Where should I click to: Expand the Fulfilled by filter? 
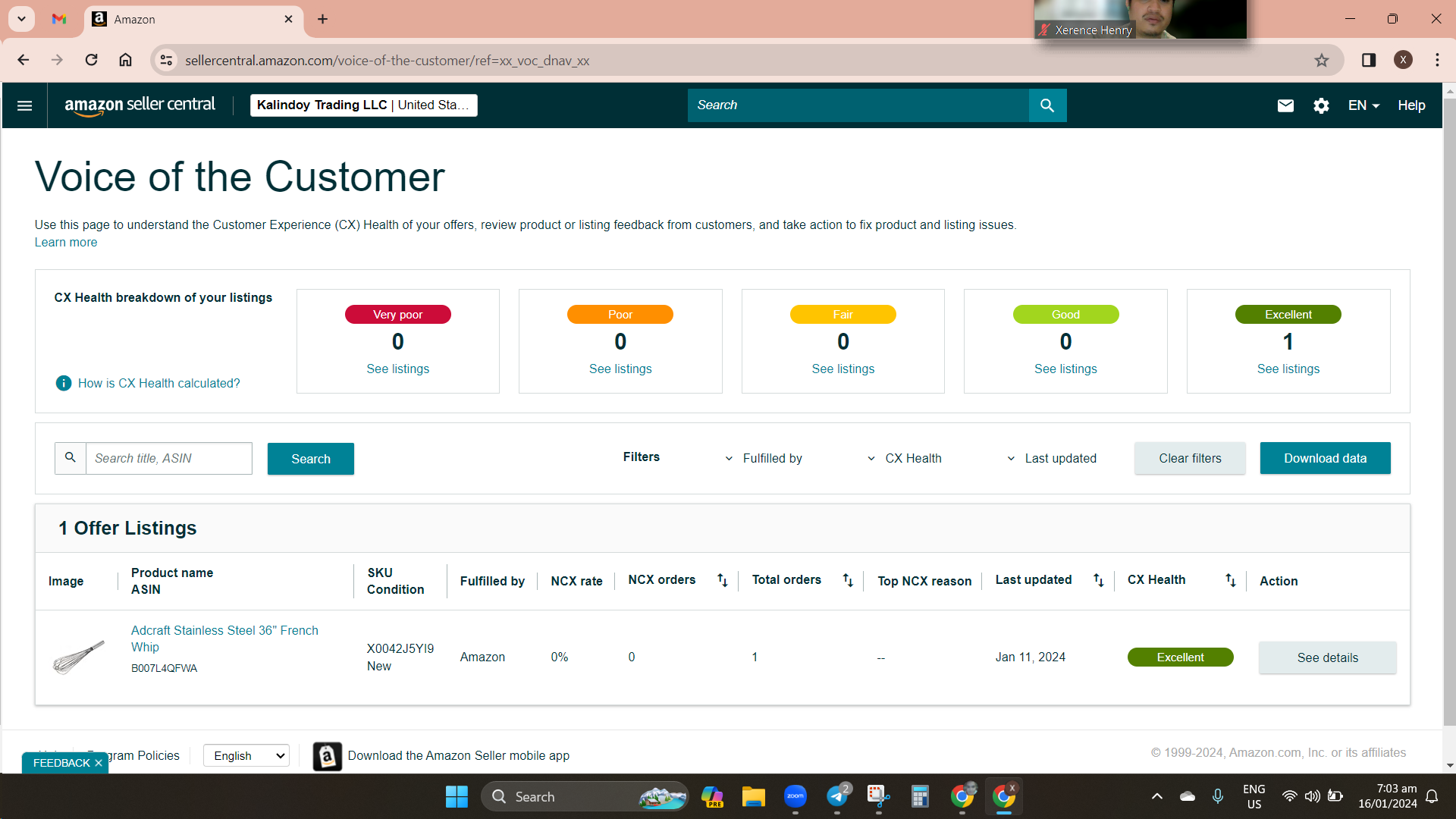[764, 459]
